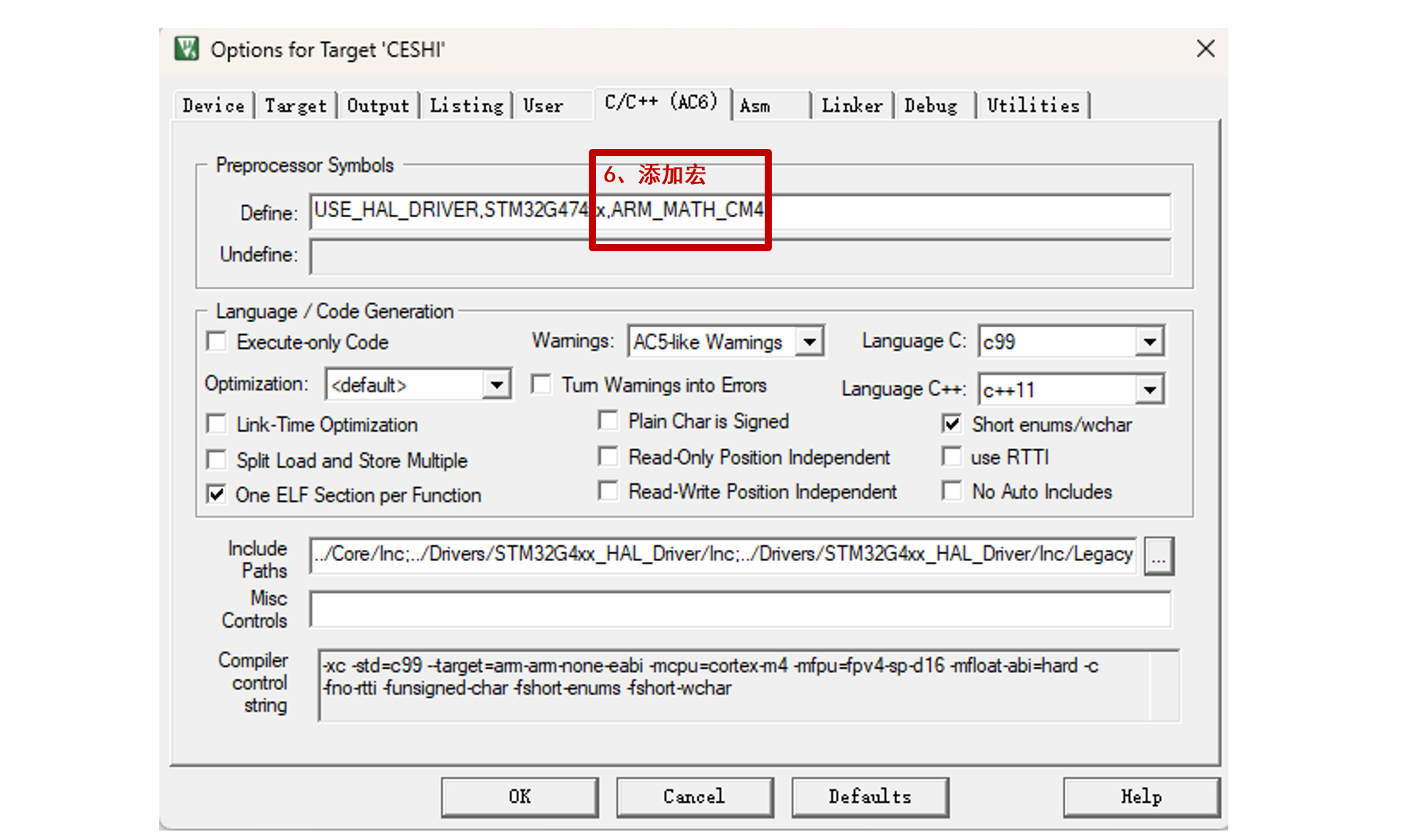Click inside the Misc Controls field
The height and width of the screenshot is (840, 1428).
click(x=713, y=609)
